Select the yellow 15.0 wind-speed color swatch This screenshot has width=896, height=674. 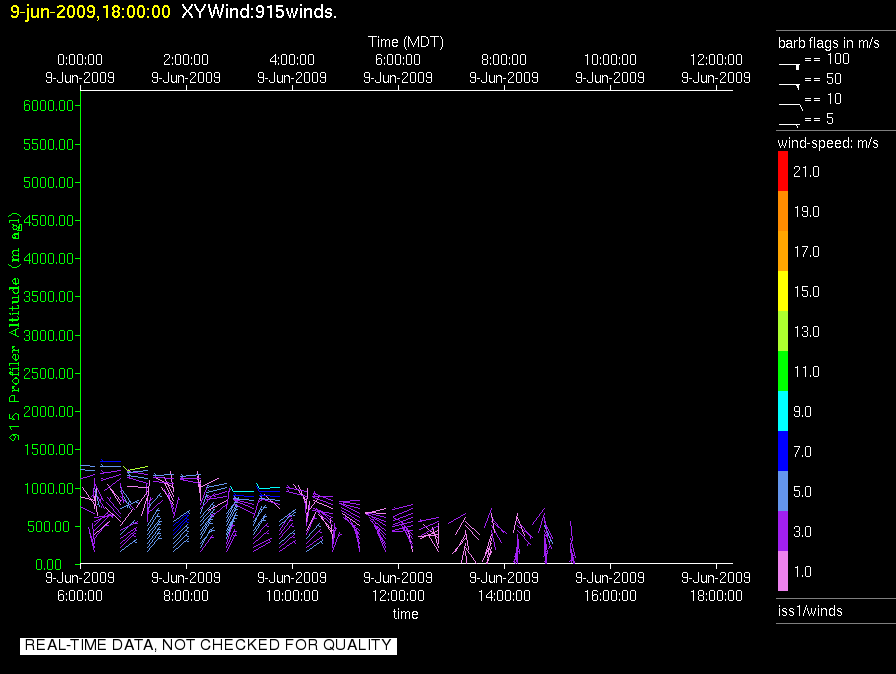tap(783, 292)
